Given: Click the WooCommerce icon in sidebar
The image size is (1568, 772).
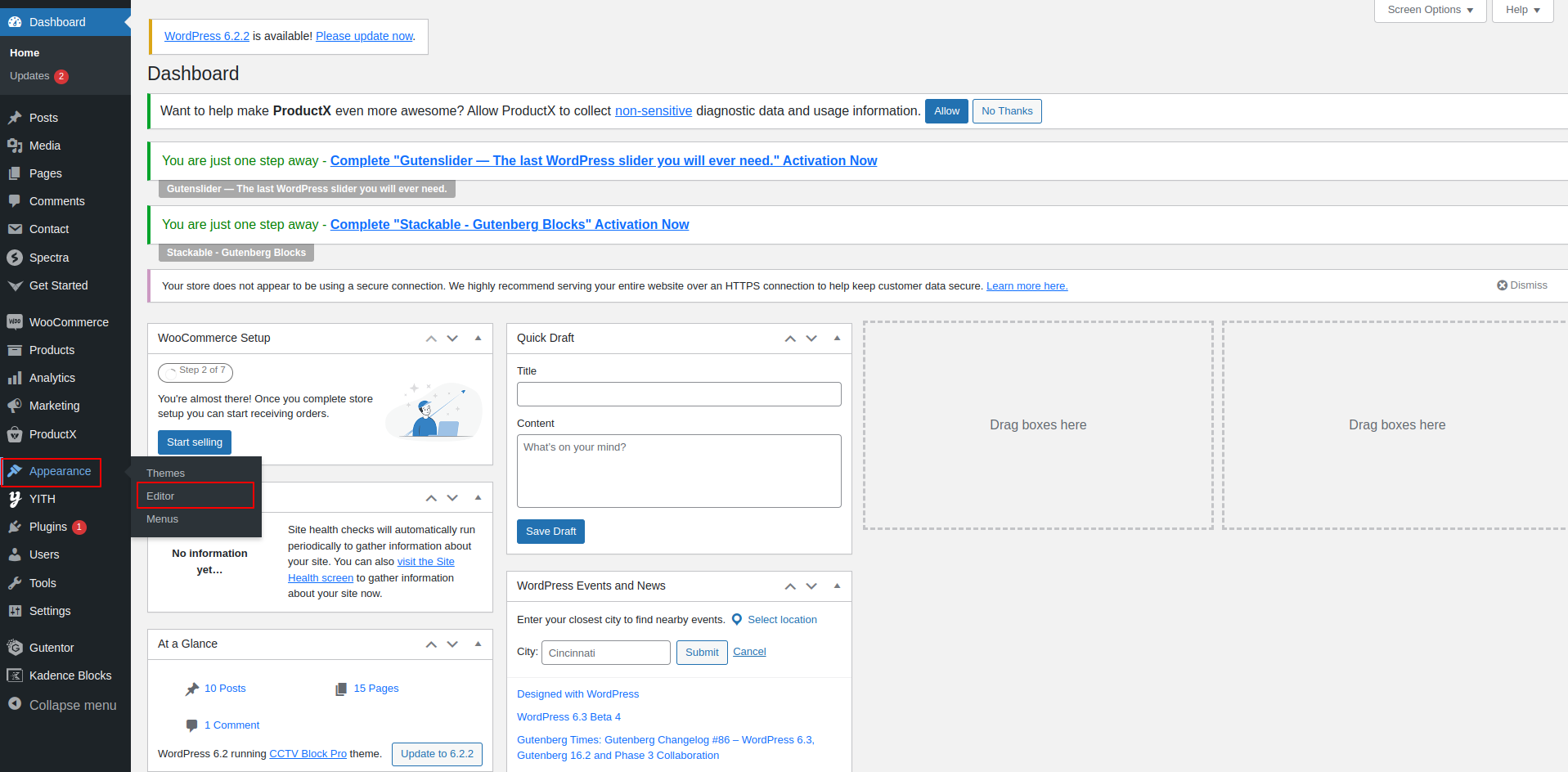Looking at the screenshot, I should tap(15, 322).
